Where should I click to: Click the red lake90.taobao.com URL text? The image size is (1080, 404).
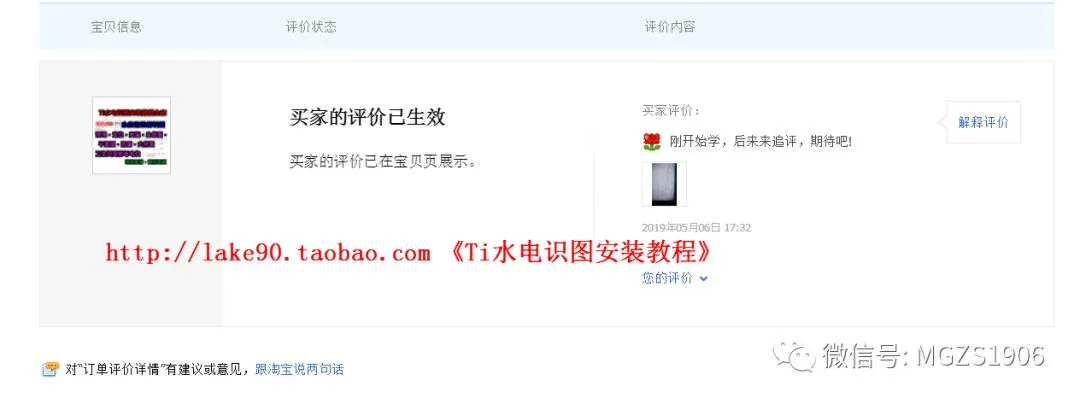tap(269, 253)
